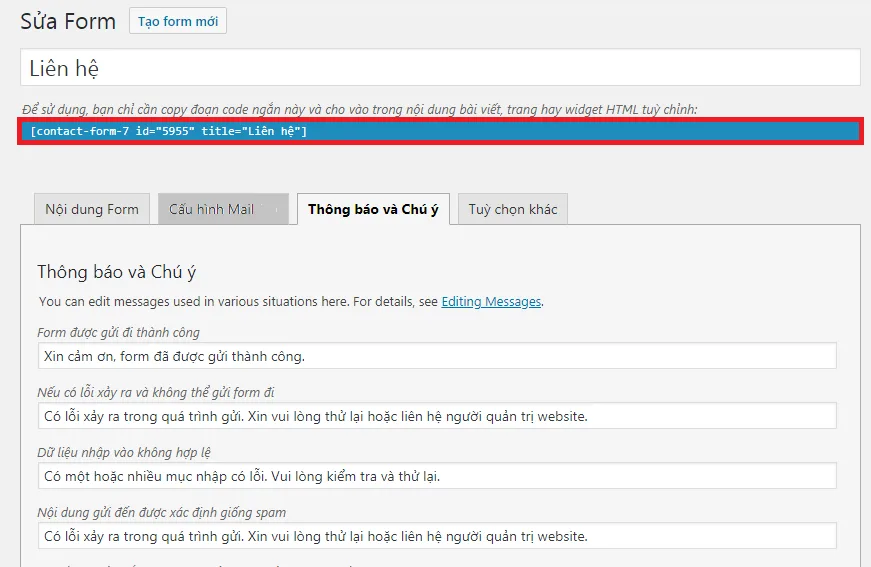Click the "Để sử dụng" shortcode instruction text
871x567 pixels.
click(x=360, y=108)
